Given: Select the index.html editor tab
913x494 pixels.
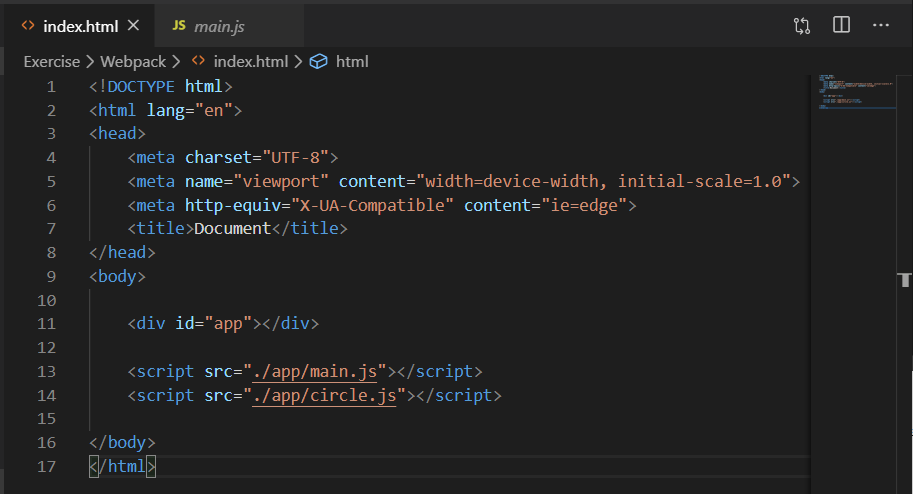Looking at the screenshot, I should (x=80, y=25).
